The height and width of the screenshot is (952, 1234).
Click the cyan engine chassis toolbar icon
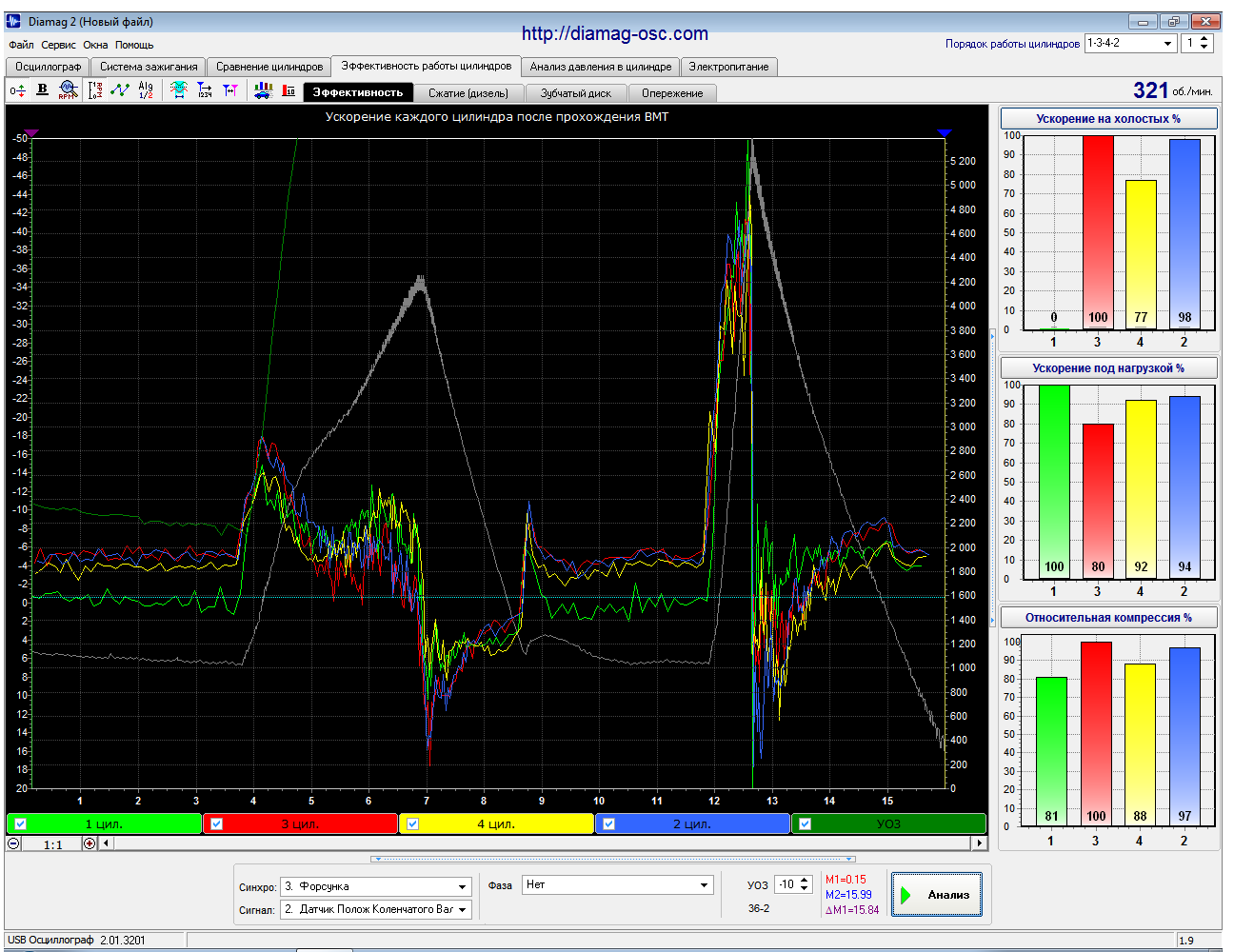(x=179, y=89)
